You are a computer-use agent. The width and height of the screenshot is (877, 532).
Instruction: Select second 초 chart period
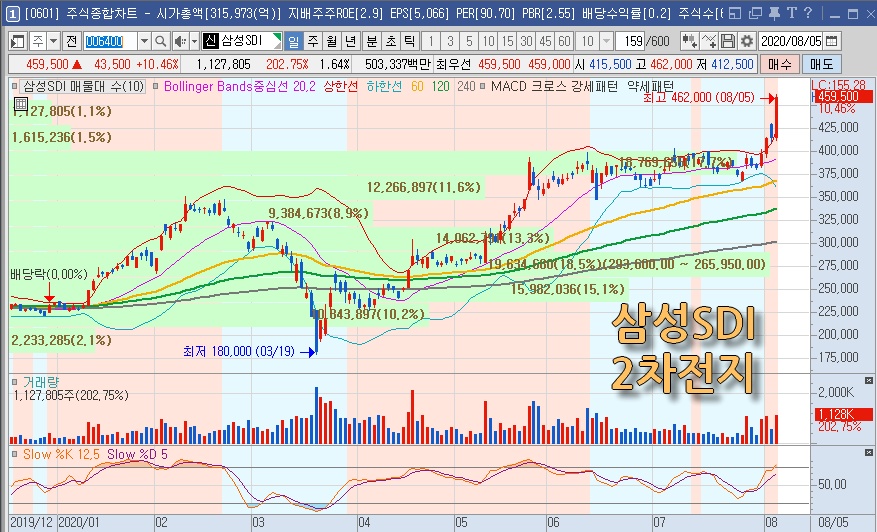(391, 41)
